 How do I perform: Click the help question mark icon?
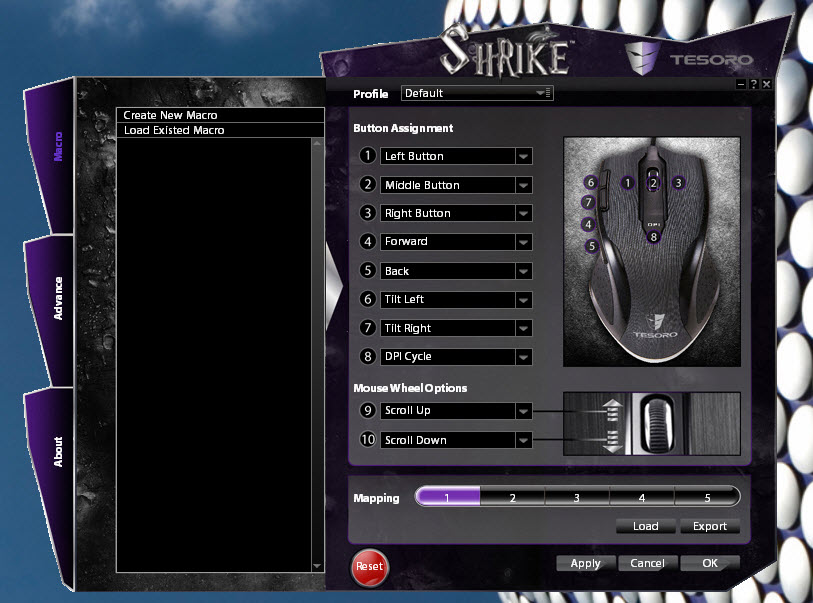tap(754, 84)
